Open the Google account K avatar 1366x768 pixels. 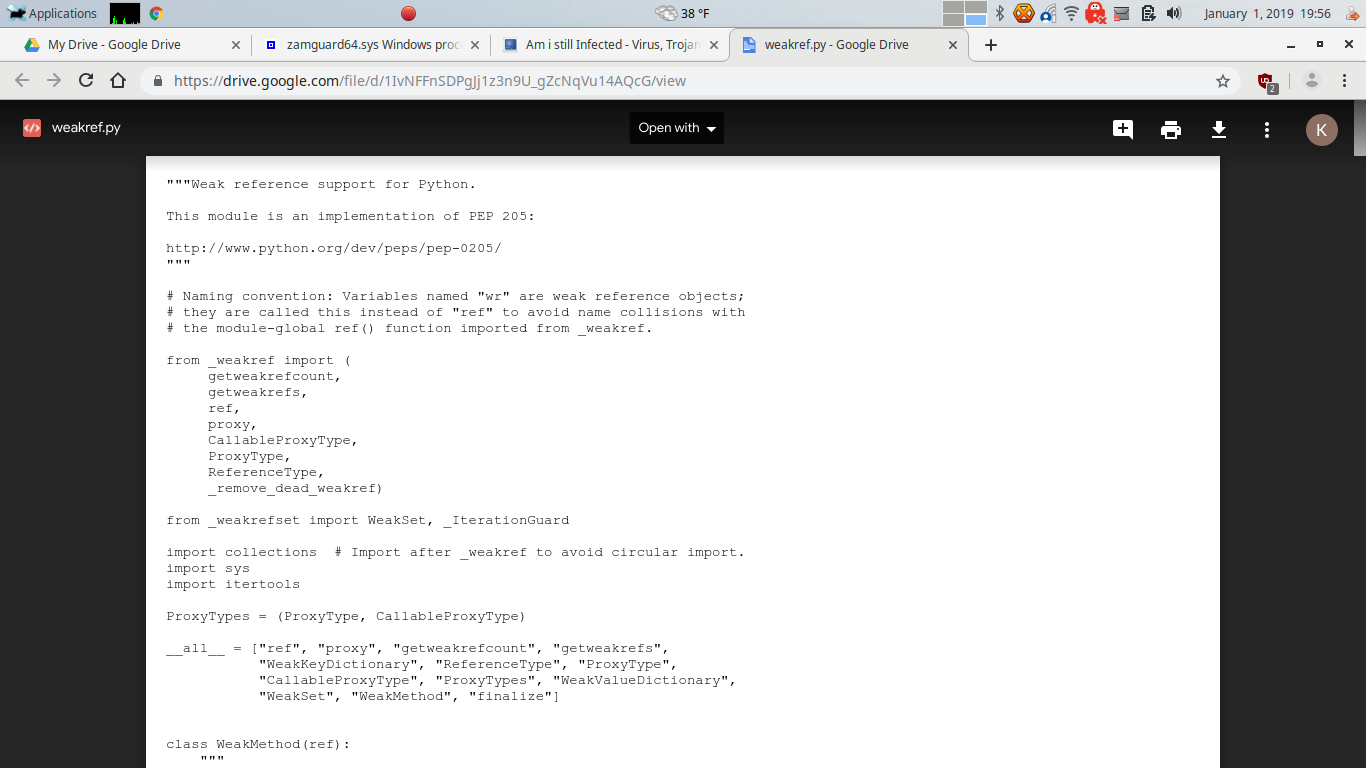[1322, 129]
